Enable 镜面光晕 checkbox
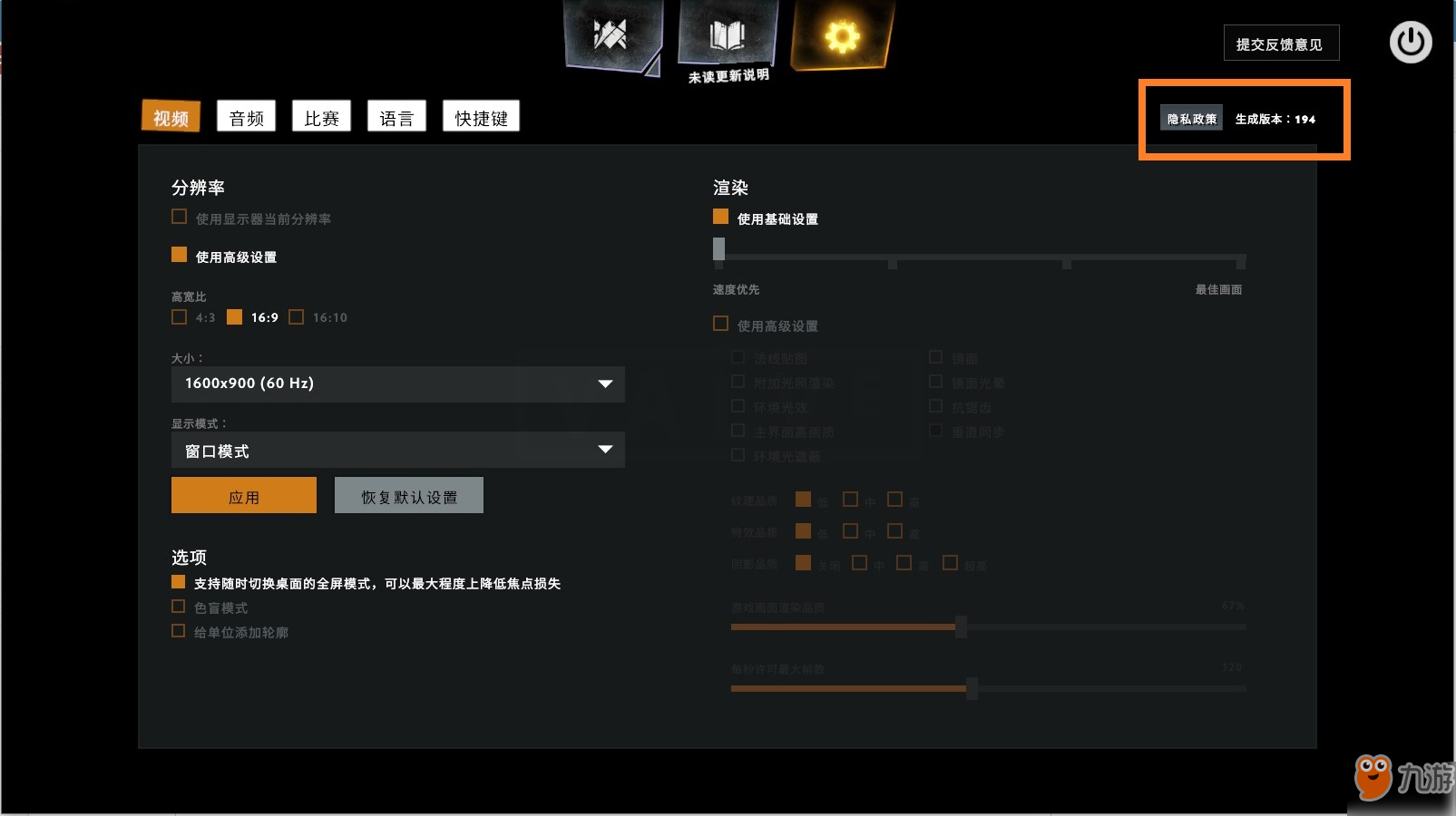This screenshot has height=816, width=1456. (935, 382)
